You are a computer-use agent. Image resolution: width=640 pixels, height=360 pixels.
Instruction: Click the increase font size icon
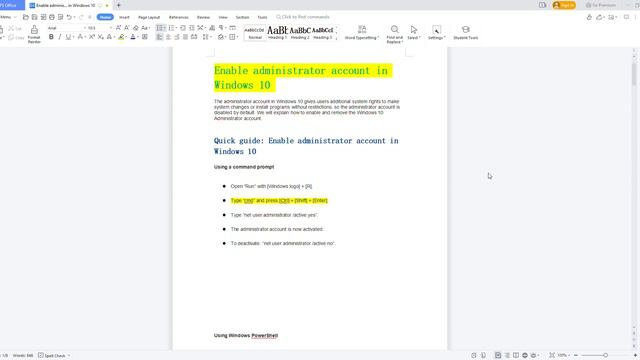[x=118, y=28]
